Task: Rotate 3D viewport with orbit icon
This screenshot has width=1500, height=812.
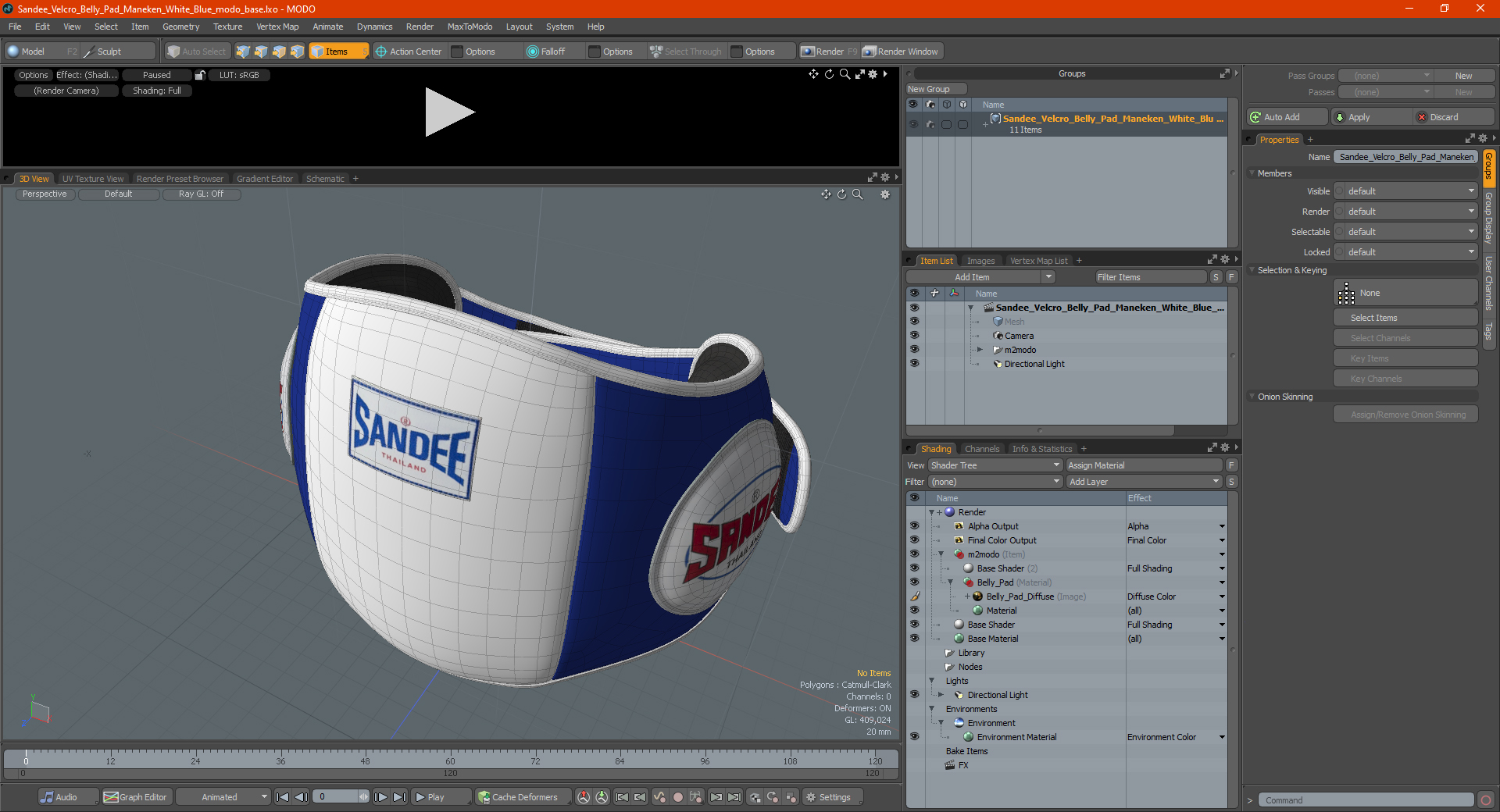Action: pyautogui.click(x=841, y=194)
